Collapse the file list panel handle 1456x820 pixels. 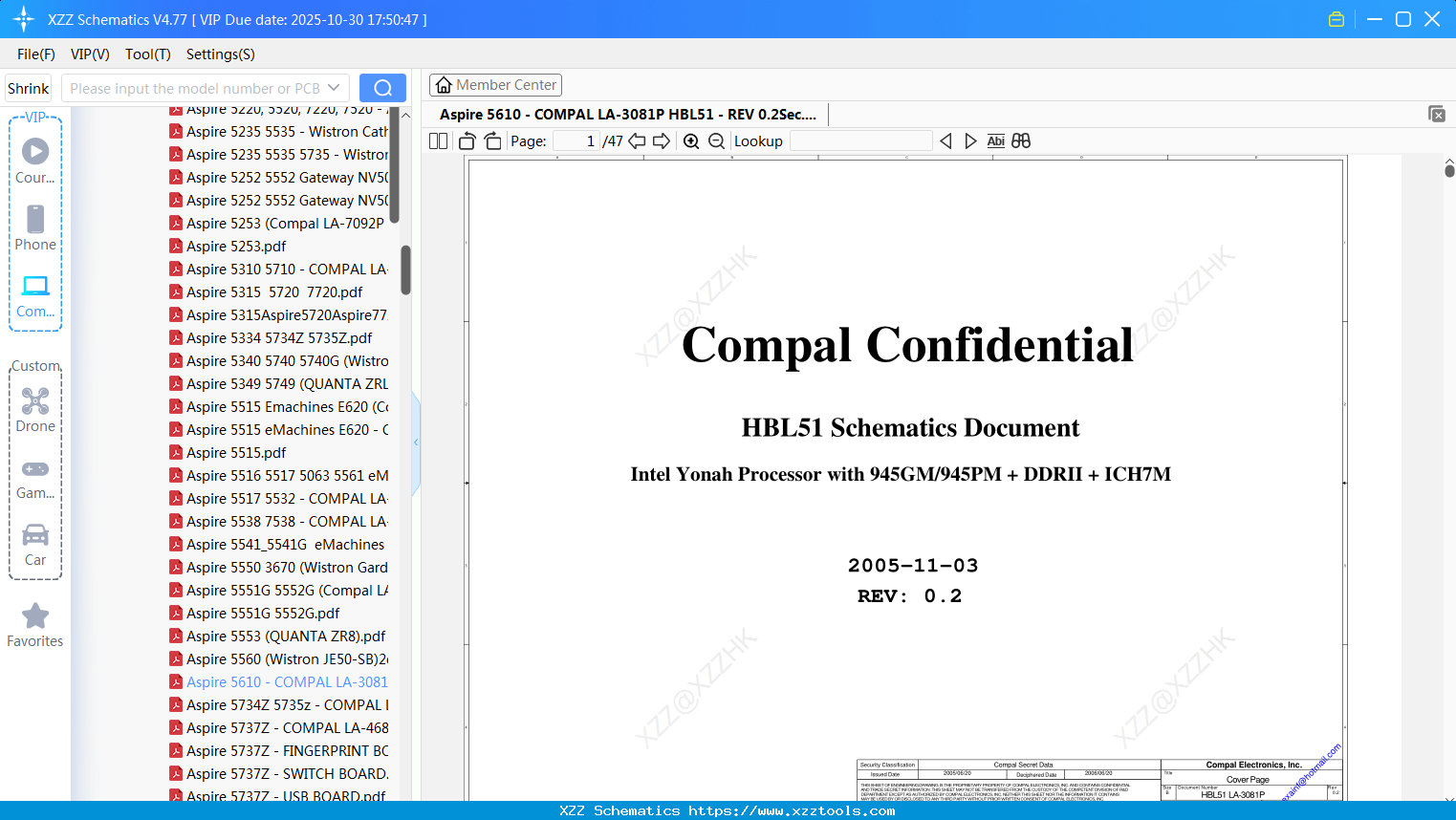pos(416,442)
